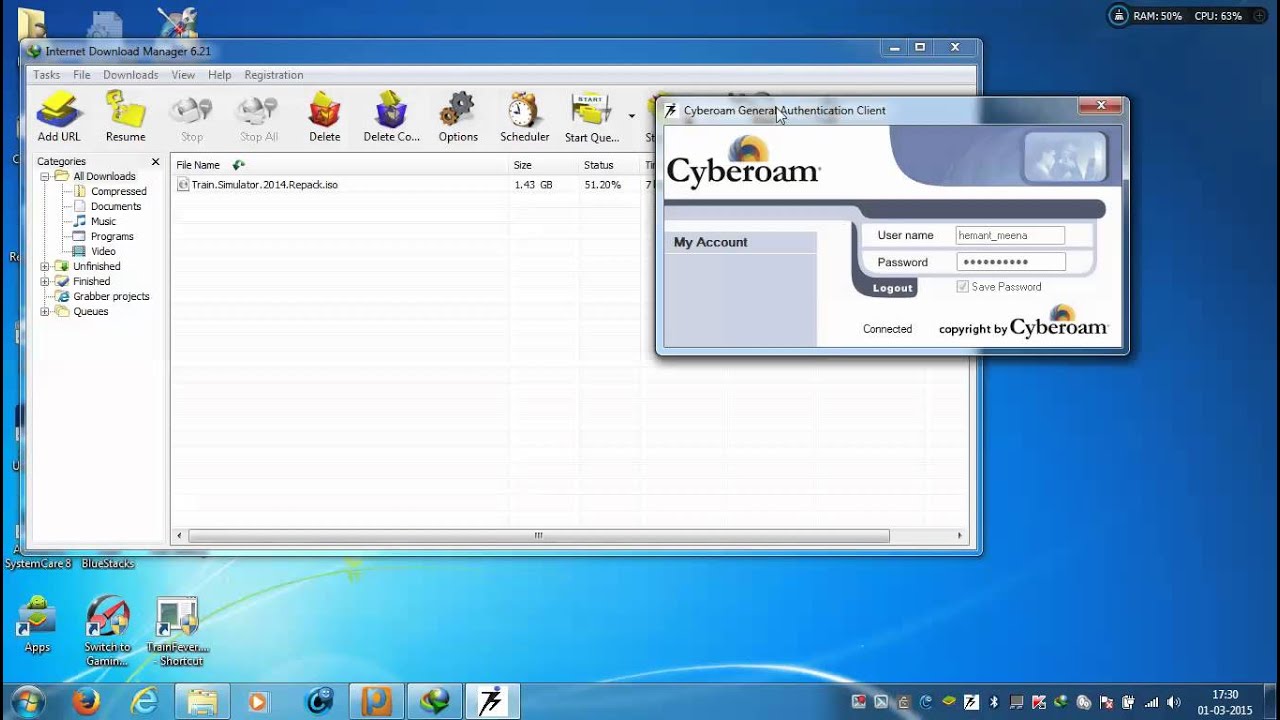This screenshot has width=1280, height=720.
Task: Click the Logout button in Cyberoam
Action: 892,288
